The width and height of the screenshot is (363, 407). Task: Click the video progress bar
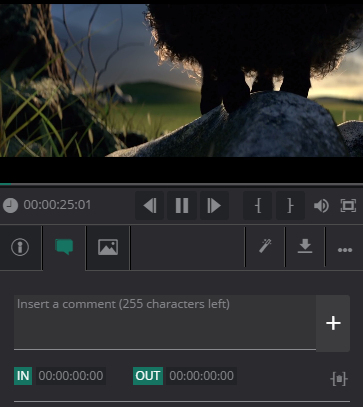tap(181, 184)
